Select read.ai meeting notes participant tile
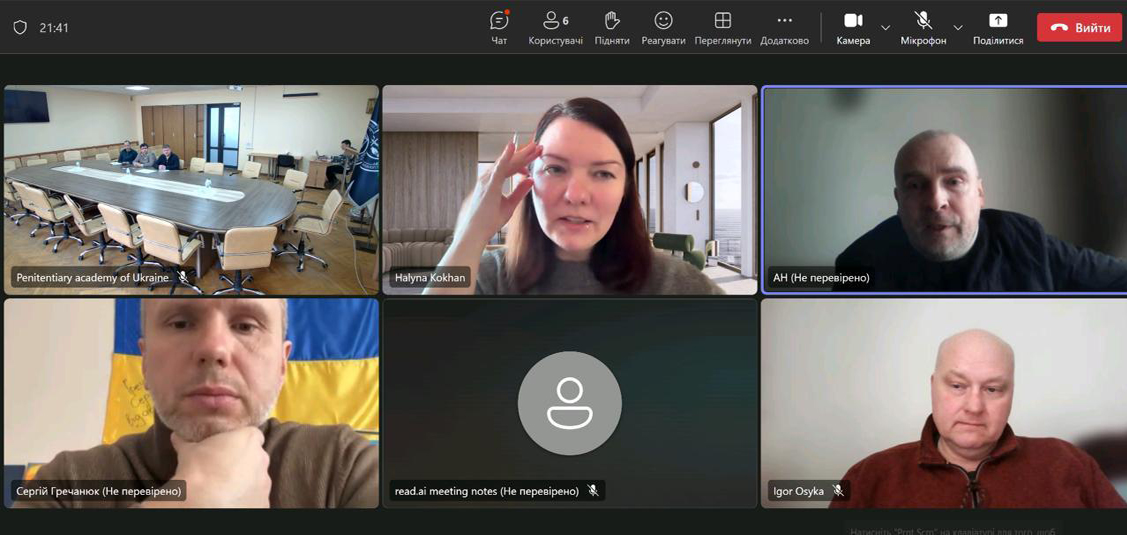 pyautogui.click(x=569, y=403)
